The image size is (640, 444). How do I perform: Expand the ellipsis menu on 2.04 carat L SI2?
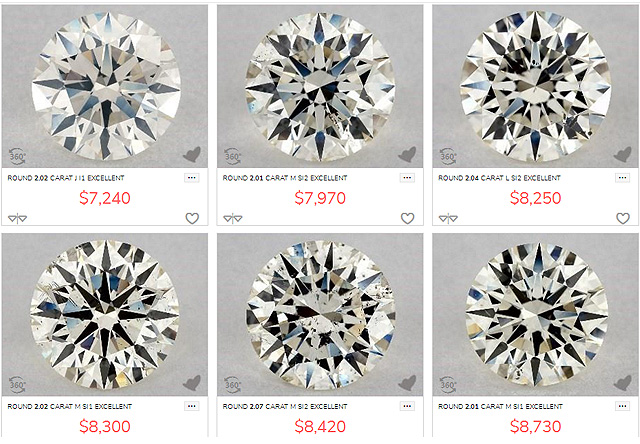[623, 177]
